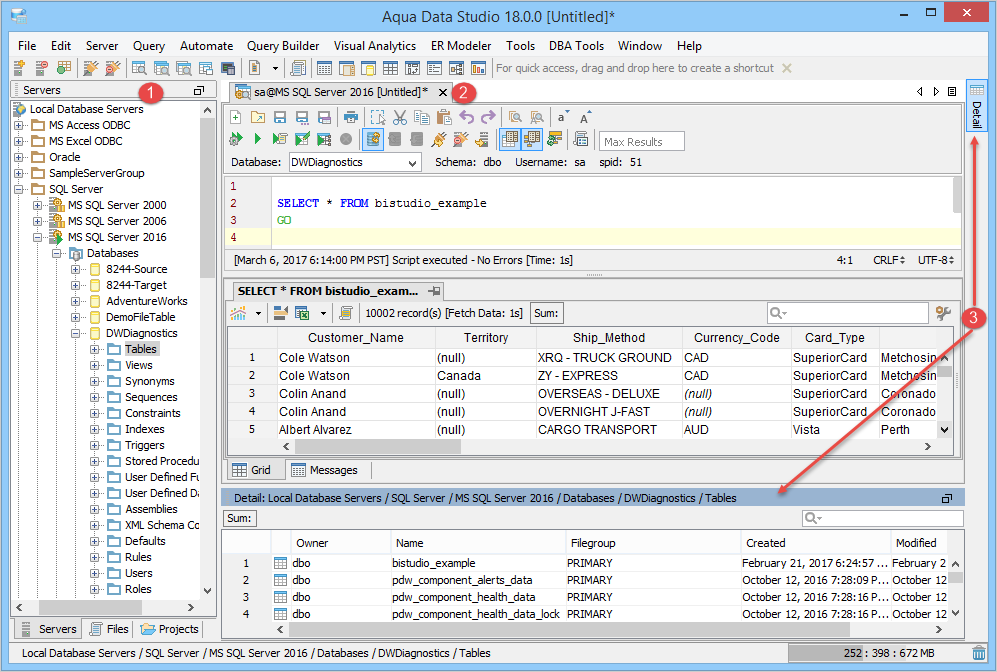Click the trash can icon in status bar
The image size is (997, 672).
click(979, 653)
